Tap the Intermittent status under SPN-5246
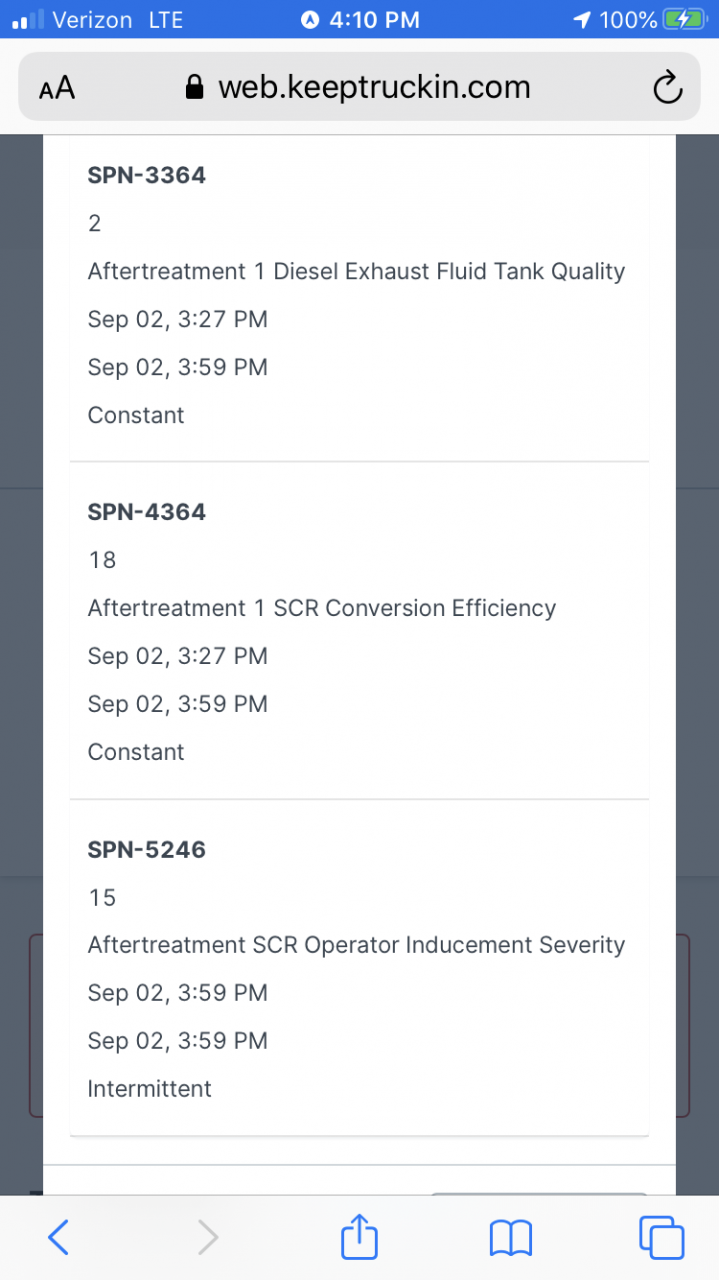This screenshot has width=719, height=1280. click(x=150, y=1089)
